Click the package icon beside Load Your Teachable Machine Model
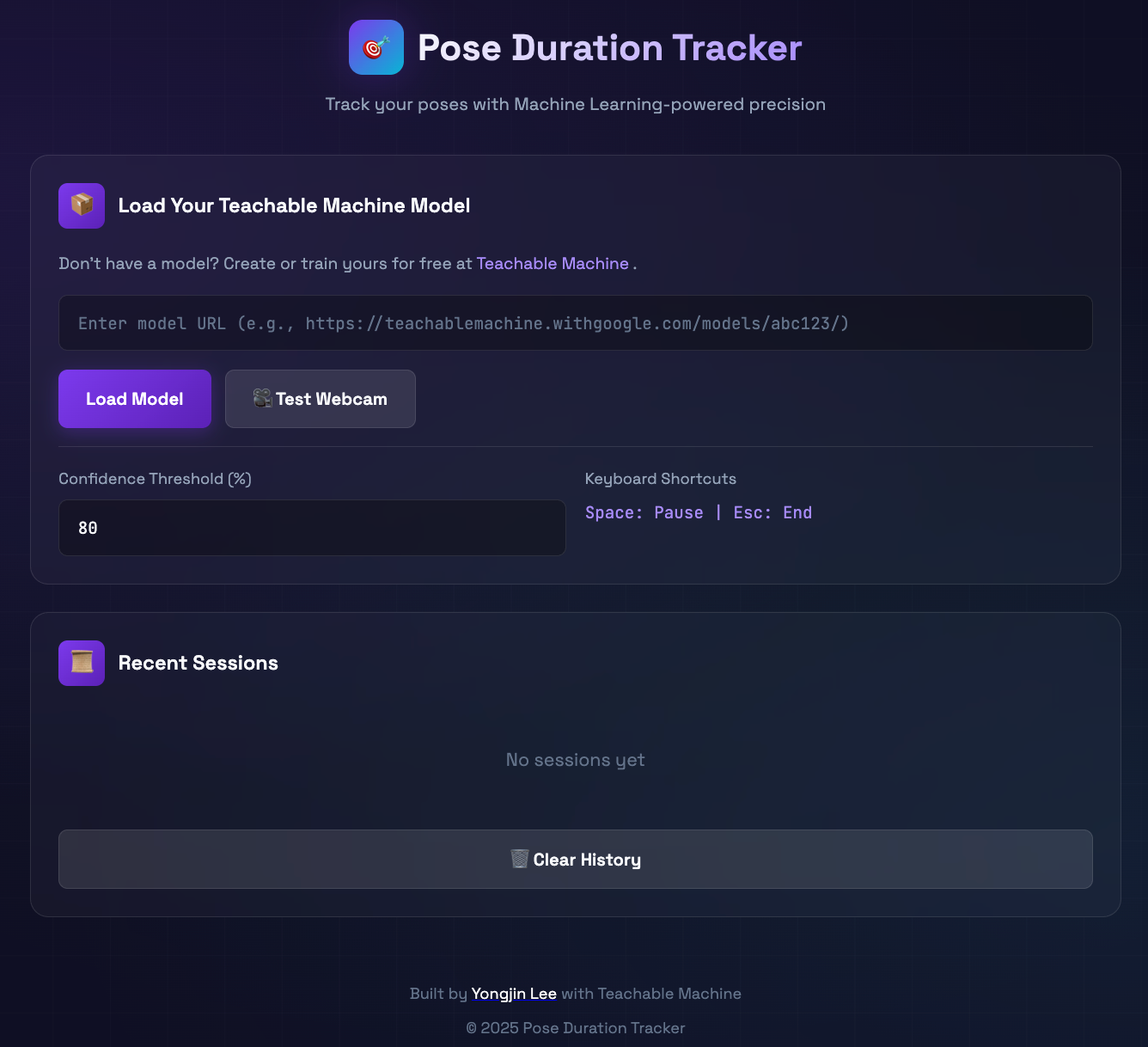Screen dimensions: 1148x1047 [81, 205]
